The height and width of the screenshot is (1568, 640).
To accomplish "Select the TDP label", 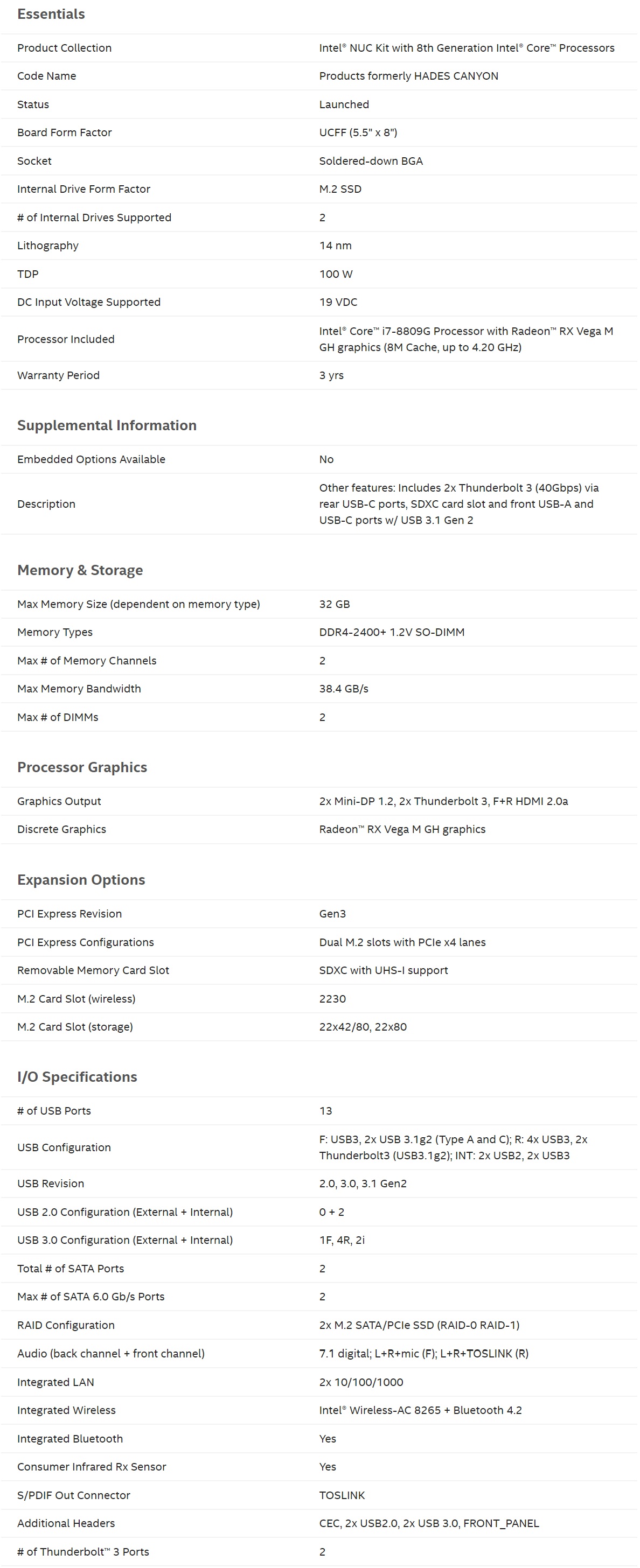I will point(28,274).
